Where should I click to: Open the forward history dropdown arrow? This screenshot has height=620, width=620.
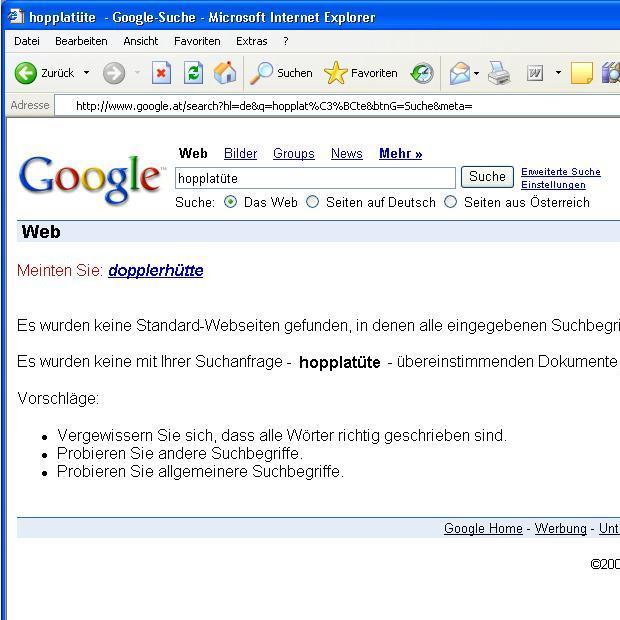point(137,73)
